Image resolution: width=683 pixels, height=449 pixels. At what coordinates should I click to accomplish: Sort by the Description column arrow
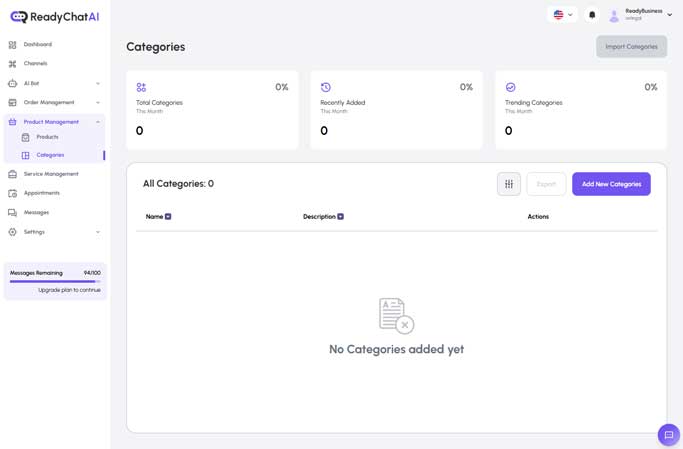341,217
